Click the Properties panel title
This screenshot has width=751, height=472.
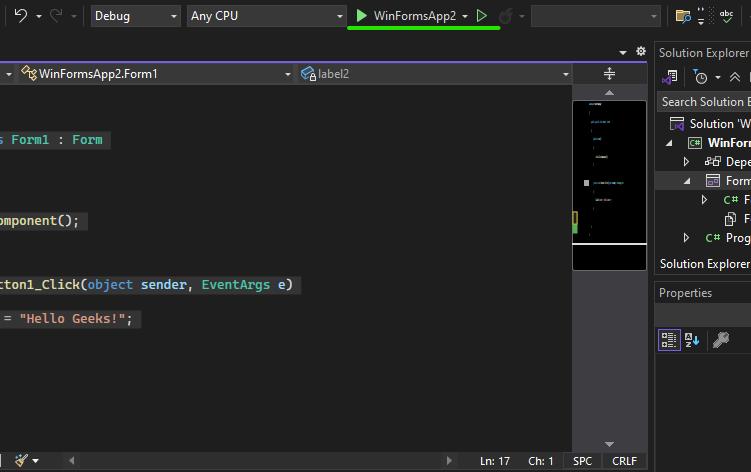[685, 293]
